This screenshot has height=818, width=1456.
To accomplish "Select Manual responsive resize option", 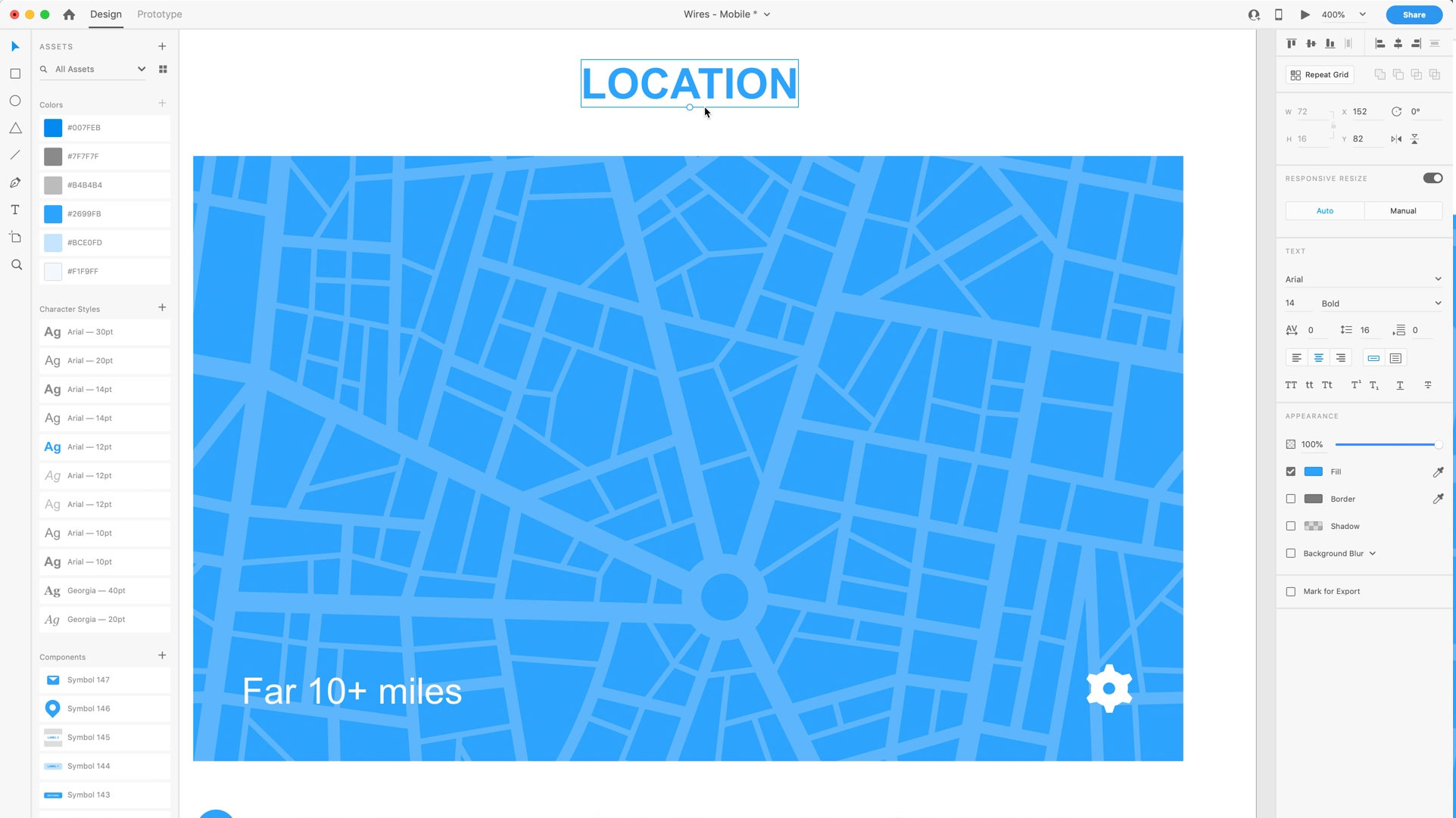I will click(x=1403, y=211).
